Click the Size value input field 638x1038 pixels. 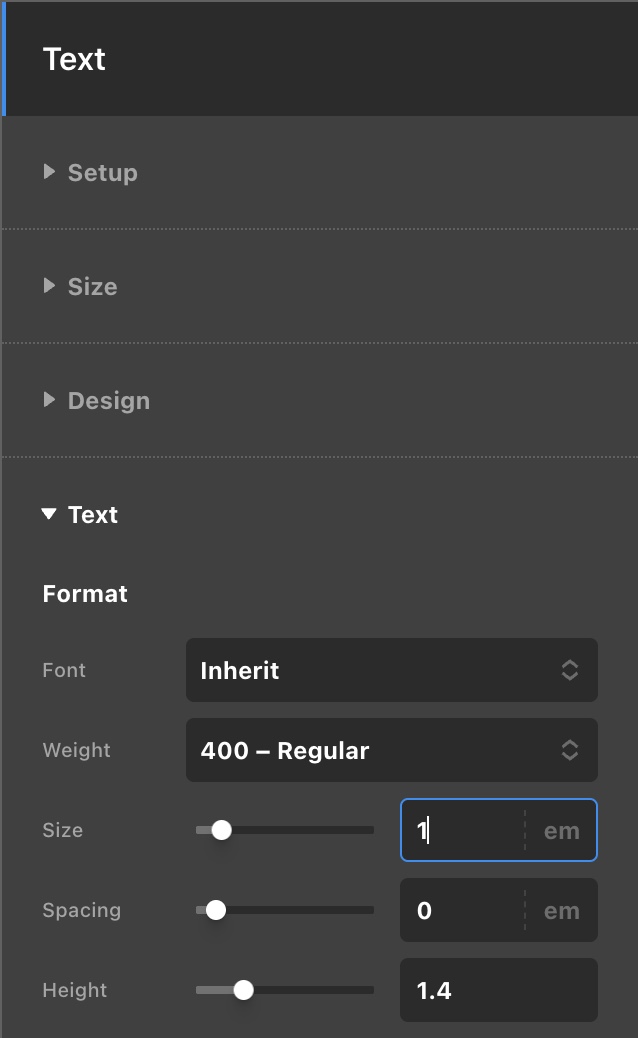(462, 830)
